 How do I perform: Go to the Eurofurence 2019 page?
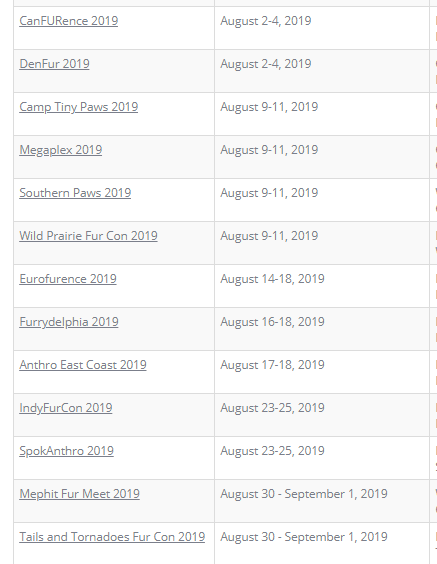coord(68,279)
